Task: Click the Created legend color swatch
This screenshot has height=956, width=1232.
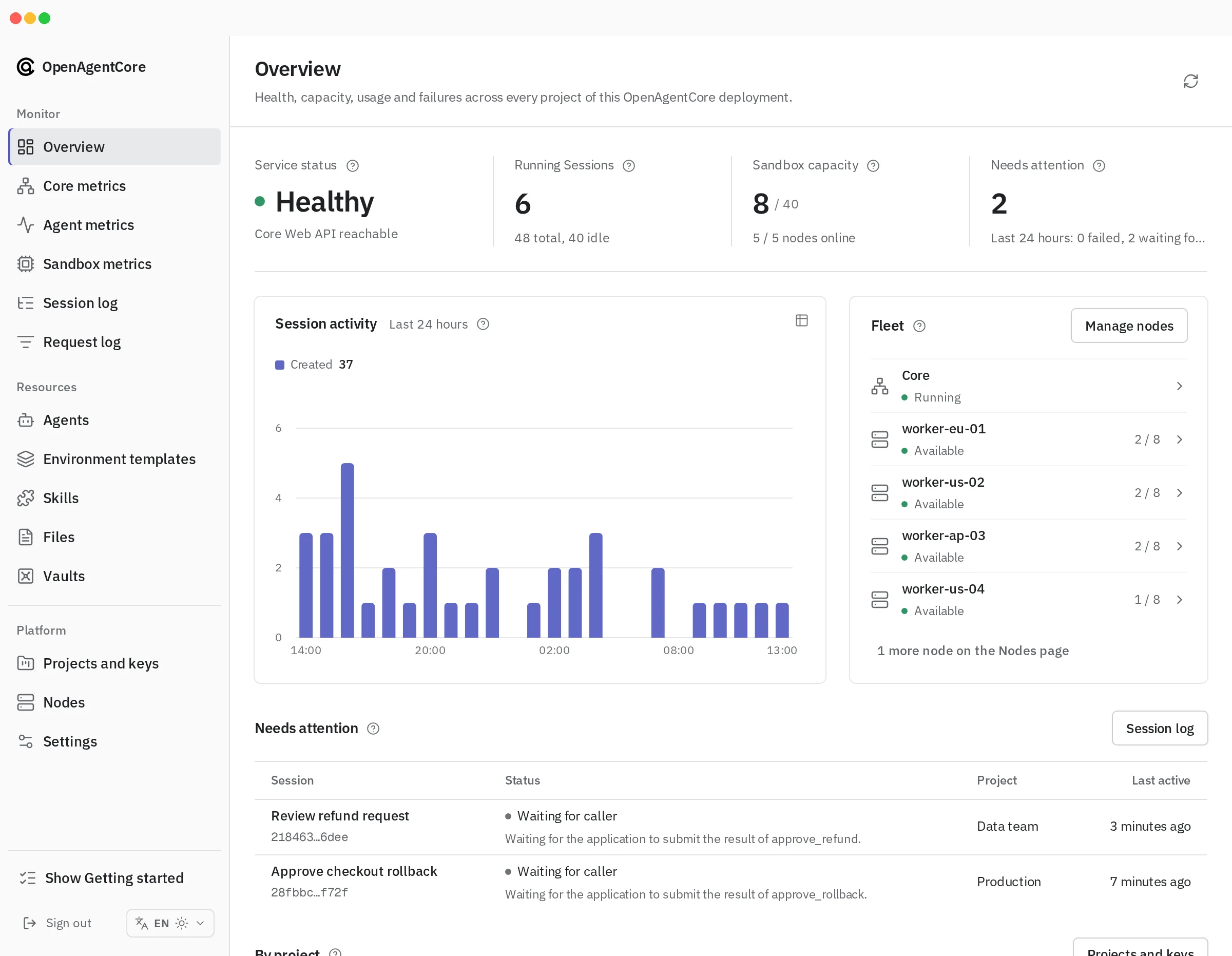Action: 279,365
